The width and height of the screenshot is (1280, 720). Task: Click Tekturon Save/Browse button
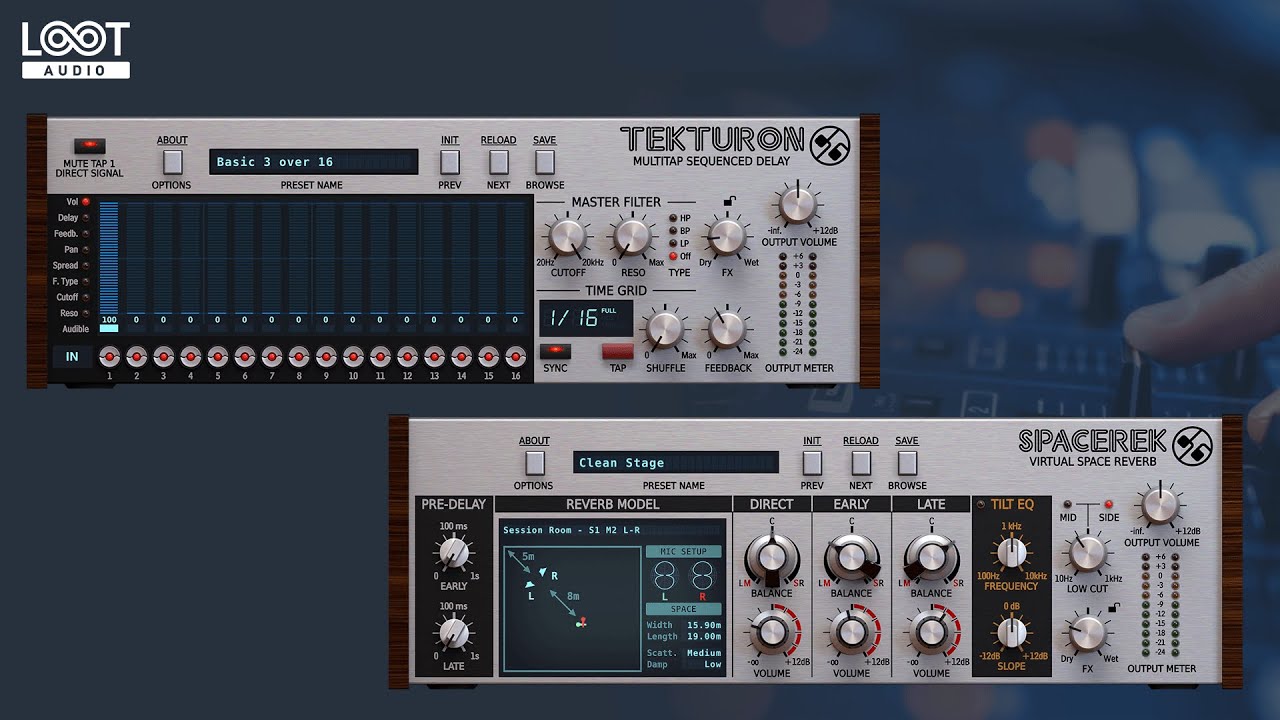click(x=545, y=161)
